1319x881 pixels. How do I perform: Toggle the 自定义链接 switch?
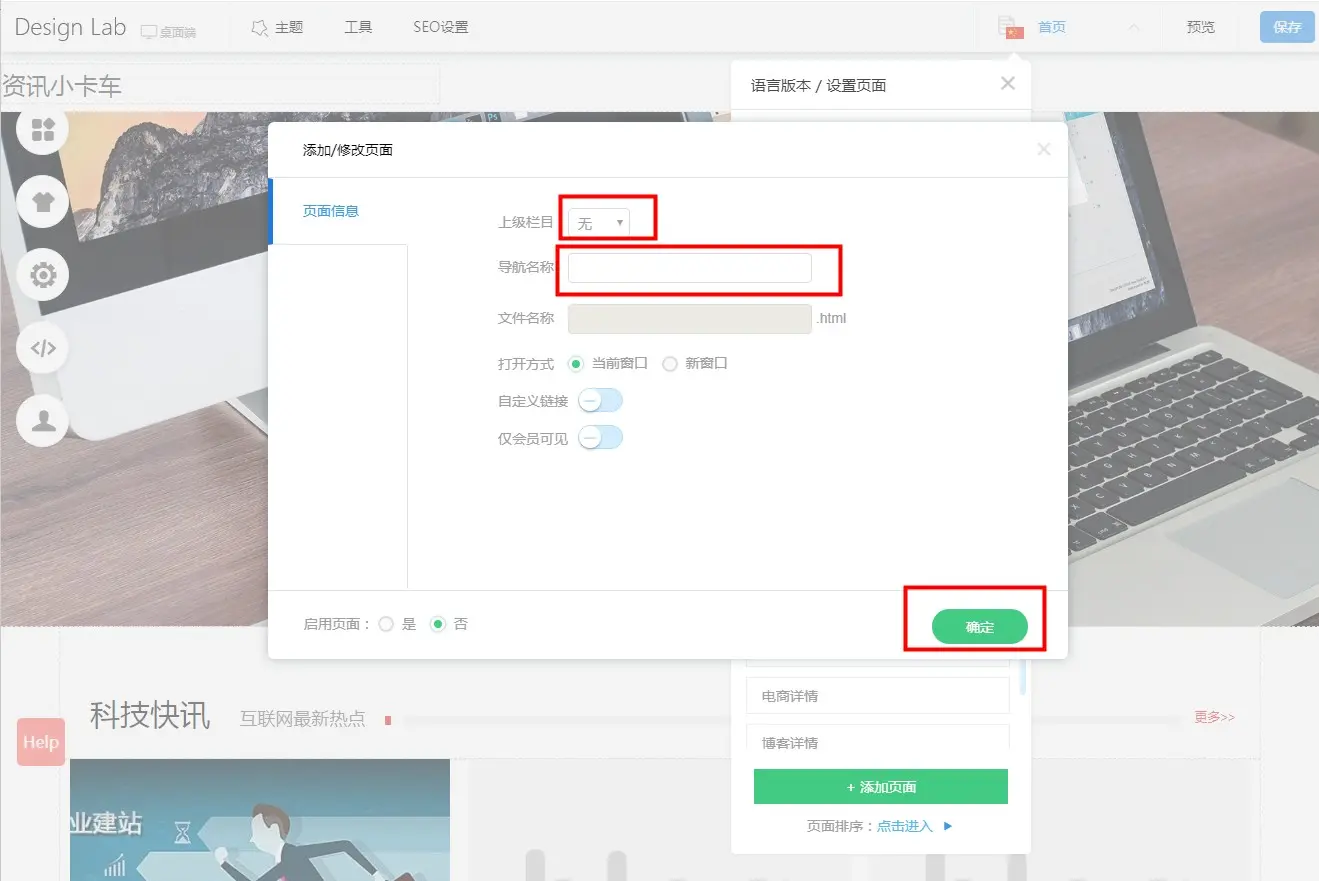coord(600,401)
